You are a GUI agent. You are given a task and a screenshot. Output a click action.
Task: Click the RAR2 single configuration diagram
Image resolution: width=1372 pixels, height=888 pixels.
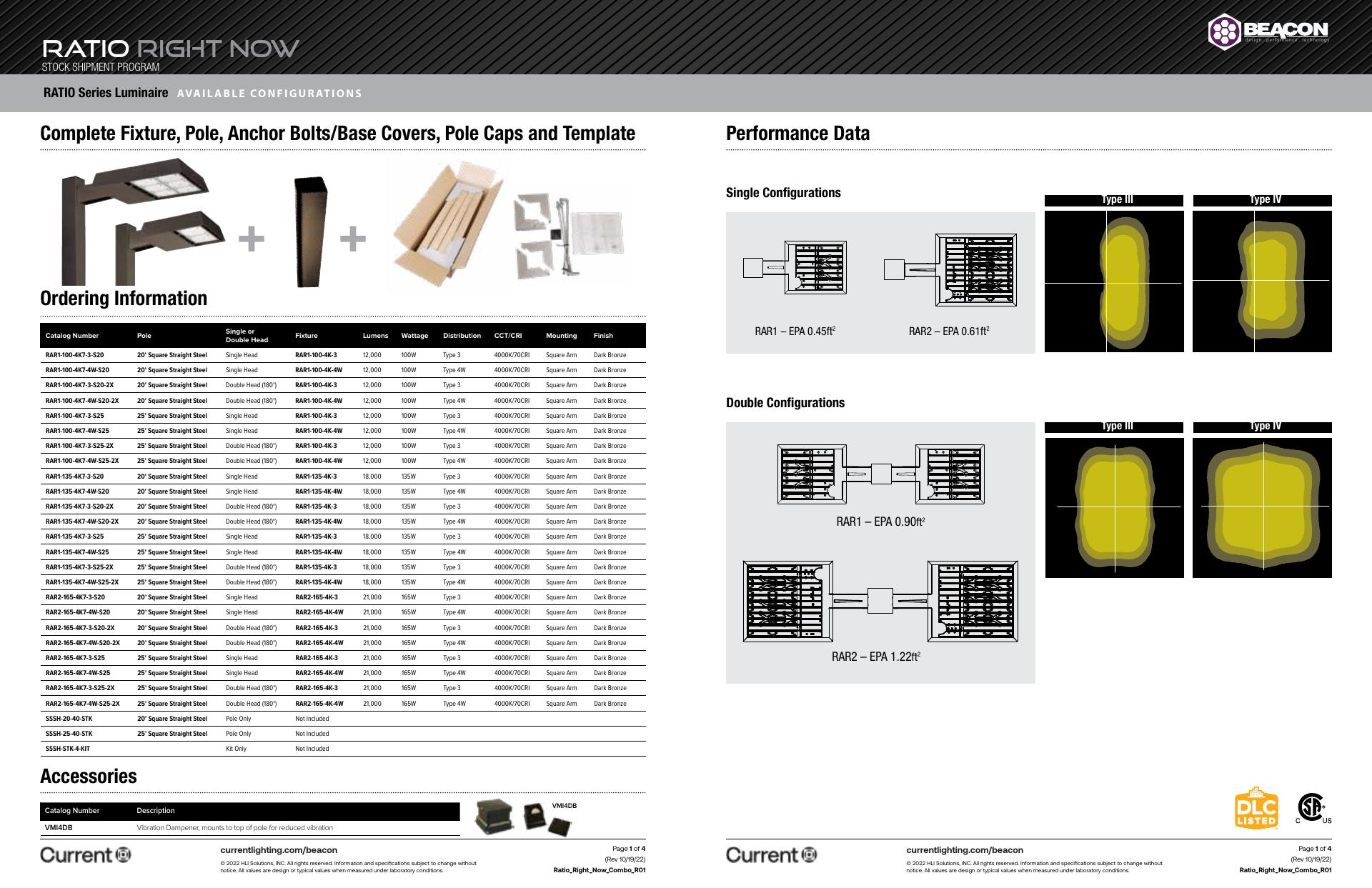(950, 270)
